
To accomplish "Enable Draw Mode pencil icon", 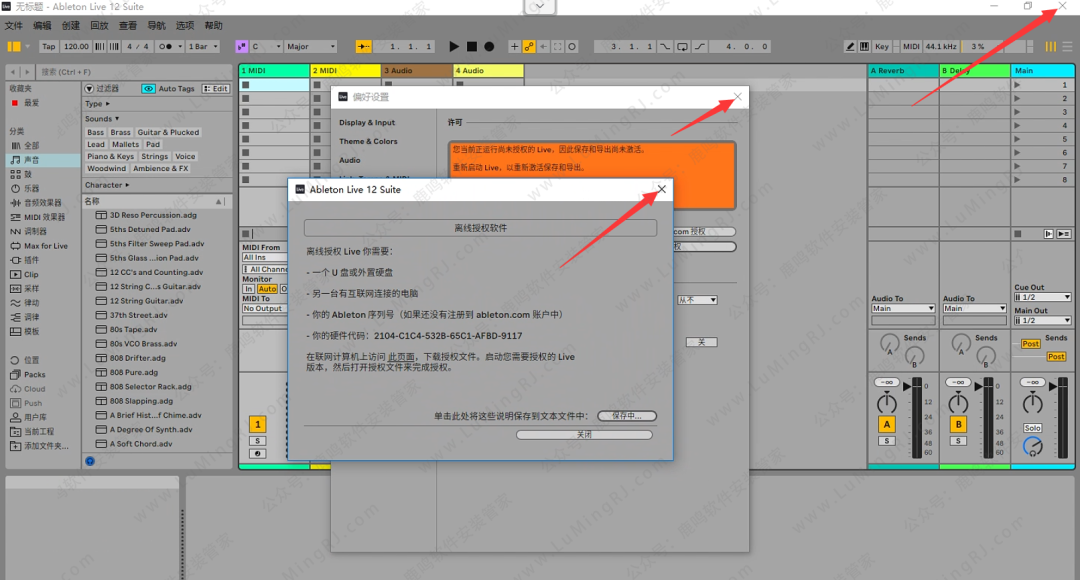I will pyautogui.click(x=850, y=46).
